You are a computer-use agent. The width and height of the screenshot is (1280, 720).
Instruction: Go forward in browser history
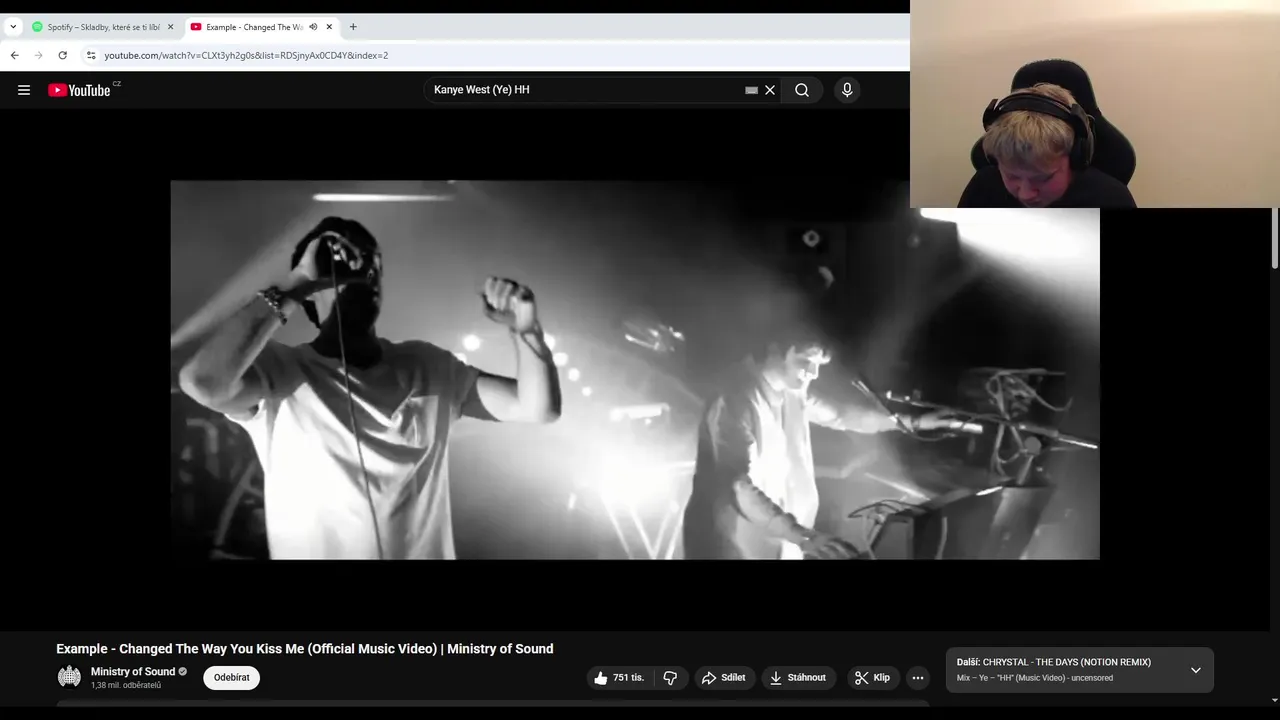[38, 55]
